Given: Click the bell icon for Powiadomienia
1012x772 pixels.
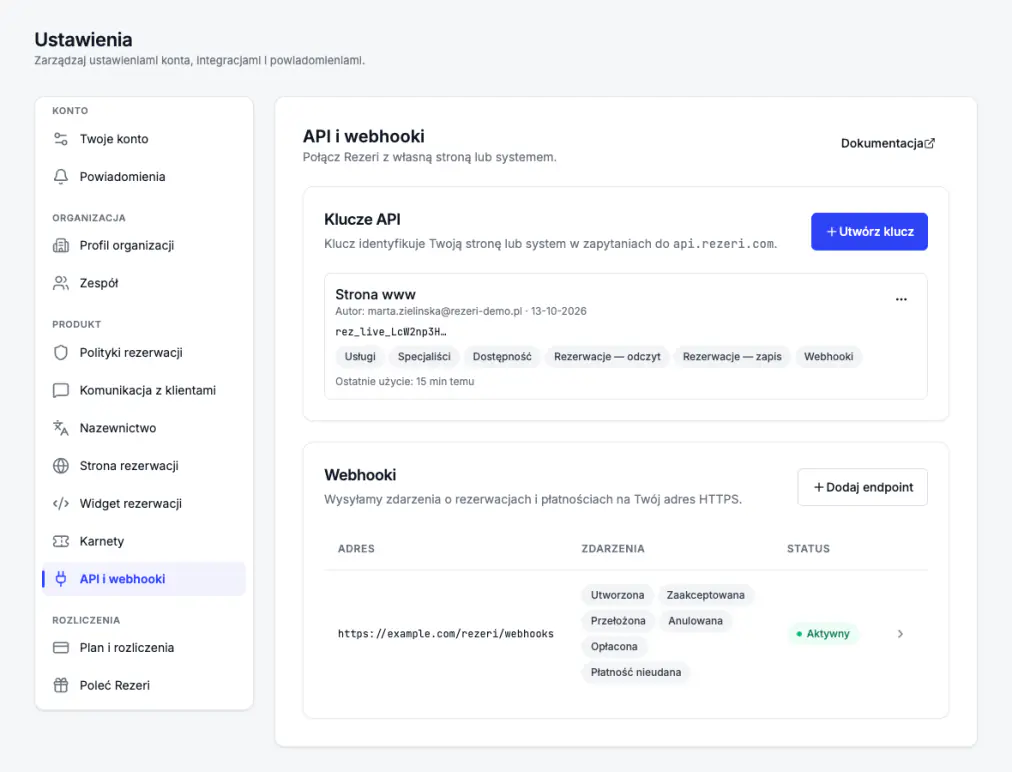Looking at the screenshot, I should point(61,177).
